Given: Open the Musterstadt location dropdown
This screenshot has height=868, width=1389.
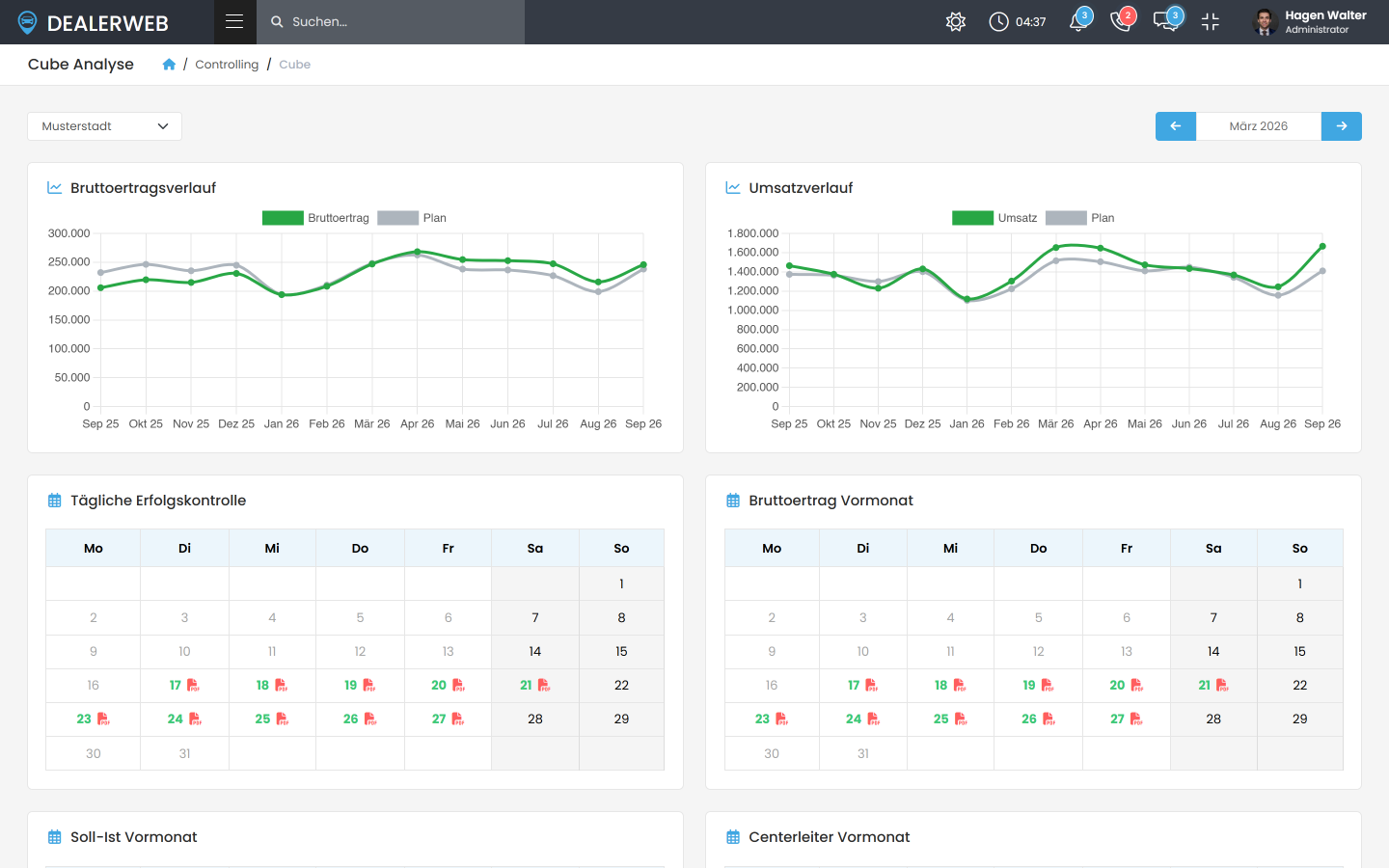Looking at the screenshot, I should coord(104,126).
